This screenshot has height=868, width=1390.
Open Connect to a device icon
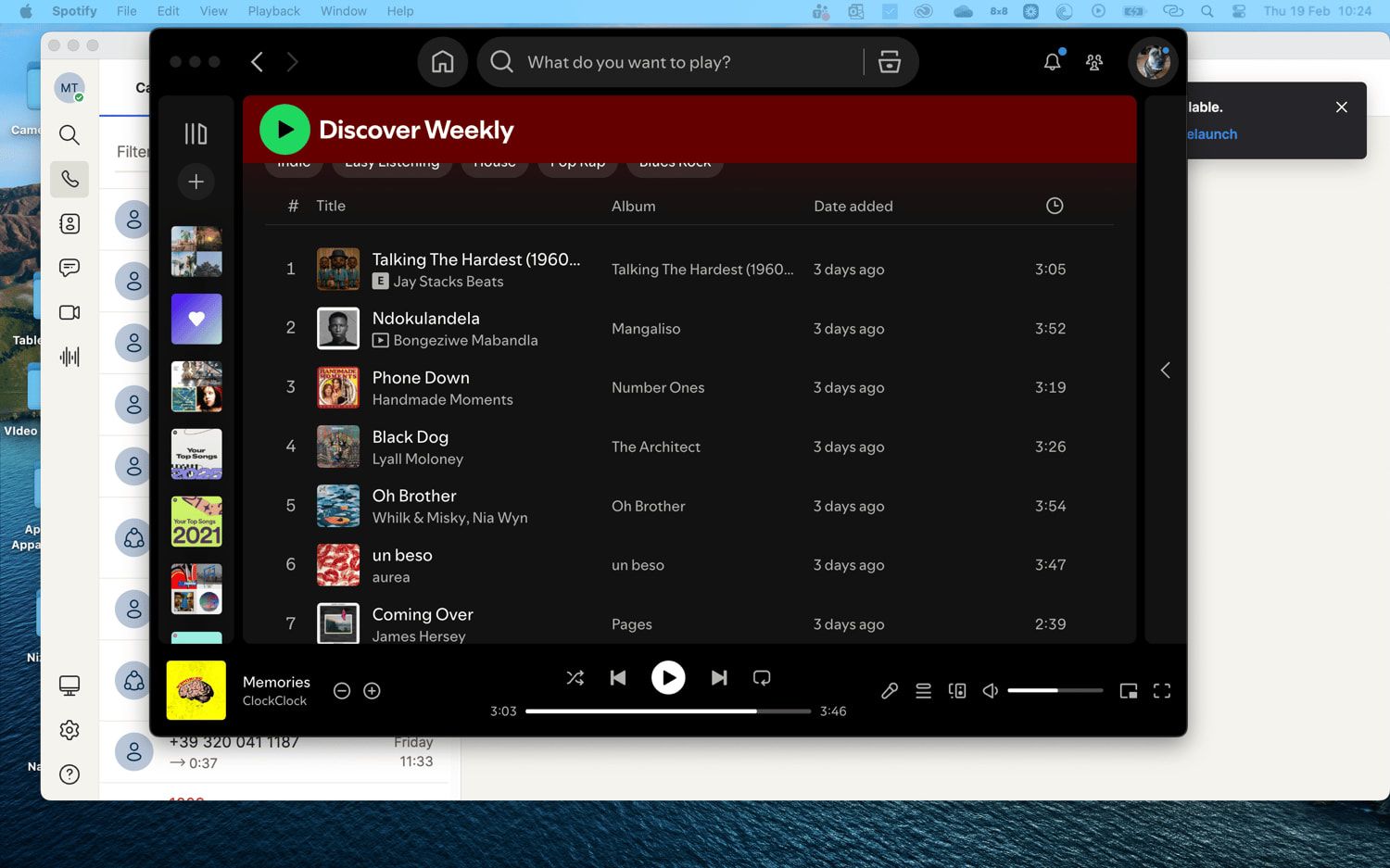coord(957,691)
